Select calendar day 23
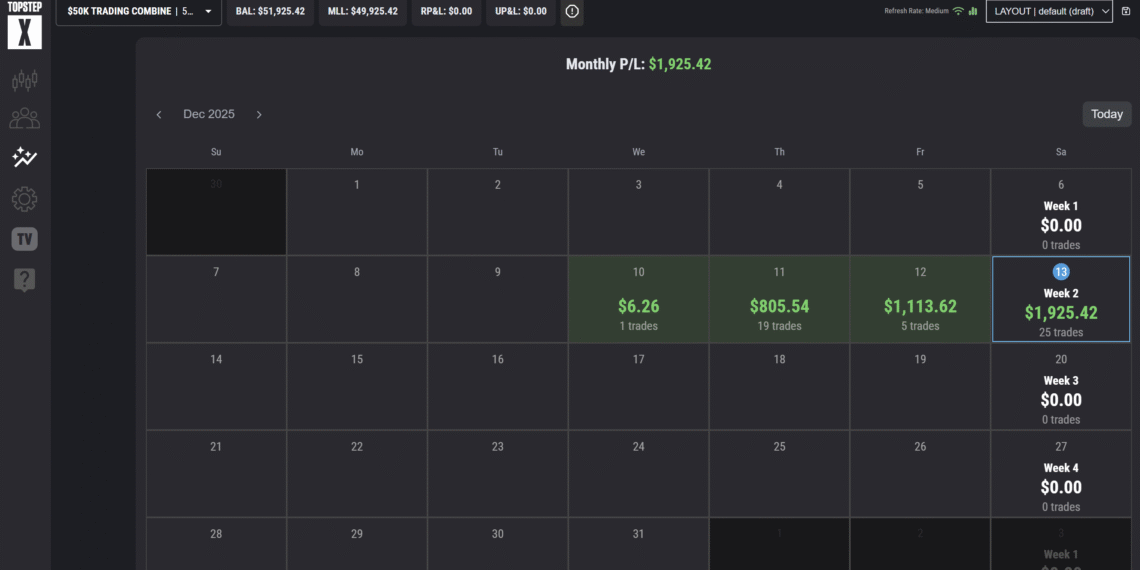 tap(498, 473)
